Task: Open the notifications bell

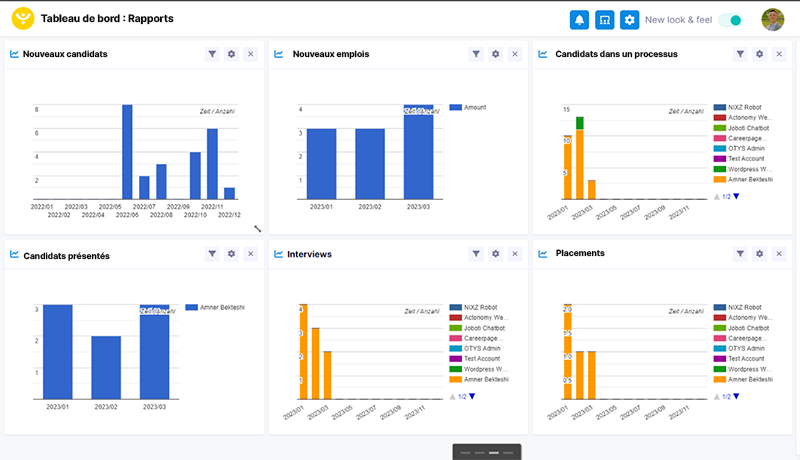Action: click(579, 20)
